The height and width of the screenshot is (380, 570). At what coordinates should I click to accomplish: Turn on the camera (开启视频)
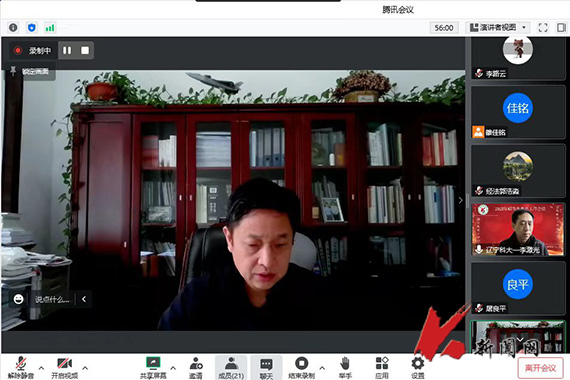(64, 368)
